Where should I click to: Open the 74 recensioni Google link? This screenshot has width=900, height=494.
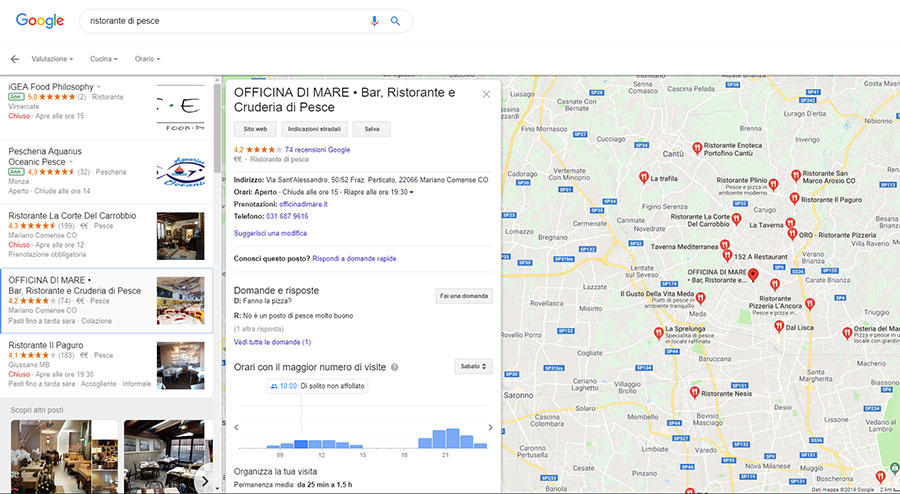click(x=317, y=150)
